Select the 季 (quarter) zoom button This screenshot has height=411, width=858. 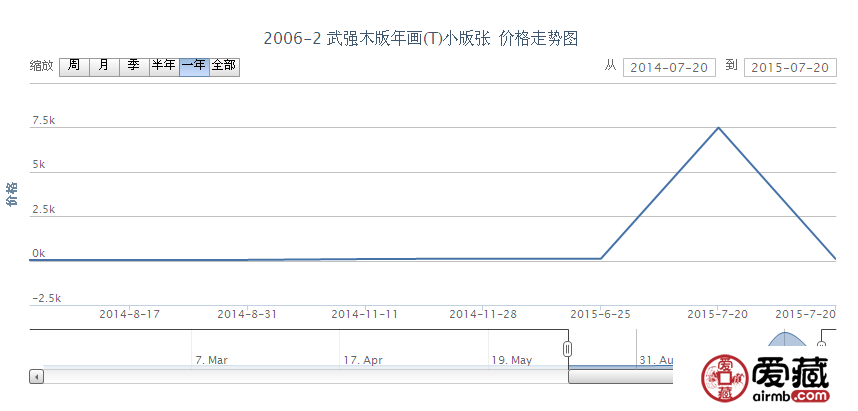(134, 67)
